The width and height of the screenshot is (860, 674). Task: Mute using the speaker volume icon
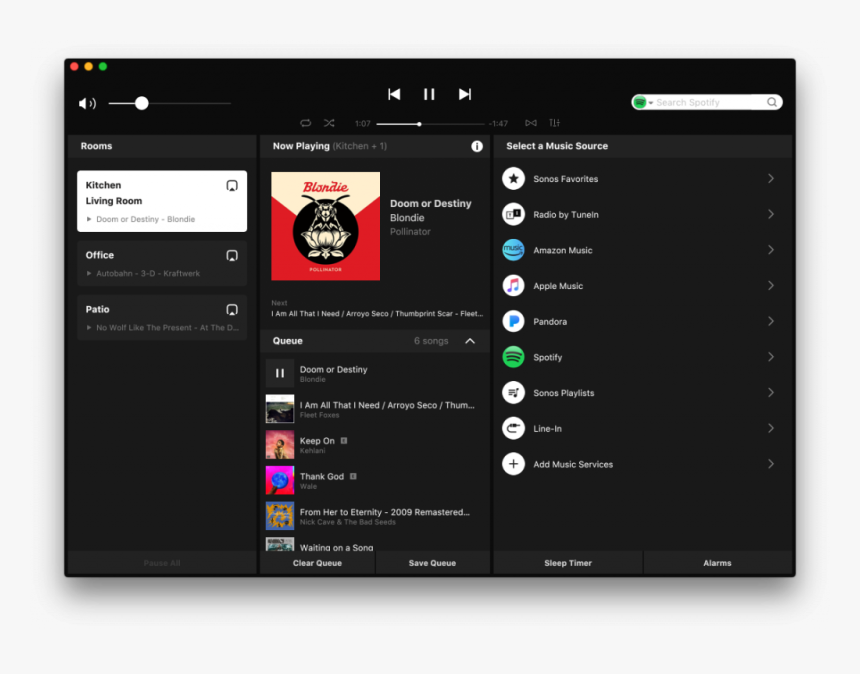coord(87,103)
